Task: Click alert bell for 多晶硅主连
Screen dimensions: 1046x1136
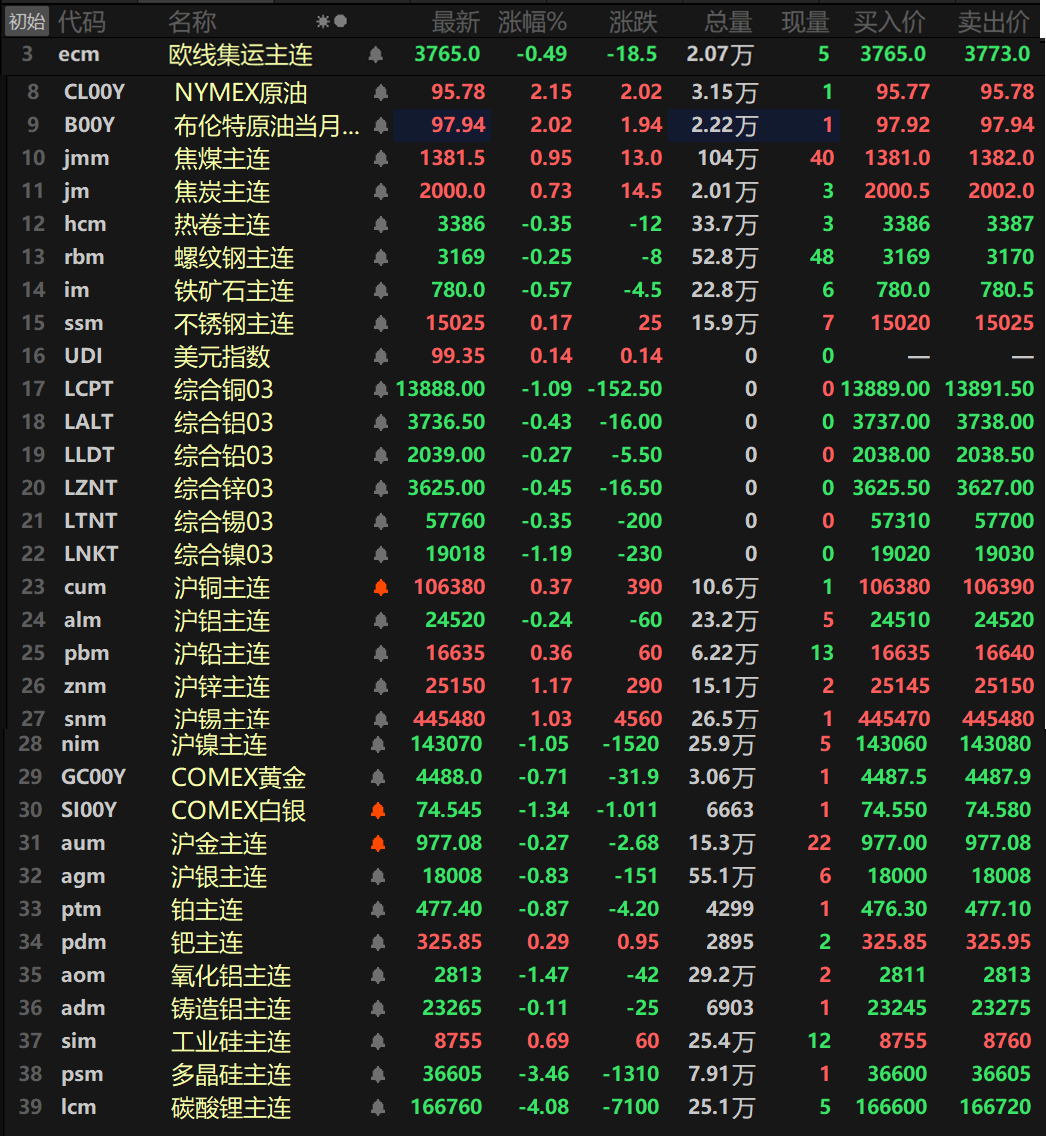Action: pyautogui.click(x=378, y=1074)
